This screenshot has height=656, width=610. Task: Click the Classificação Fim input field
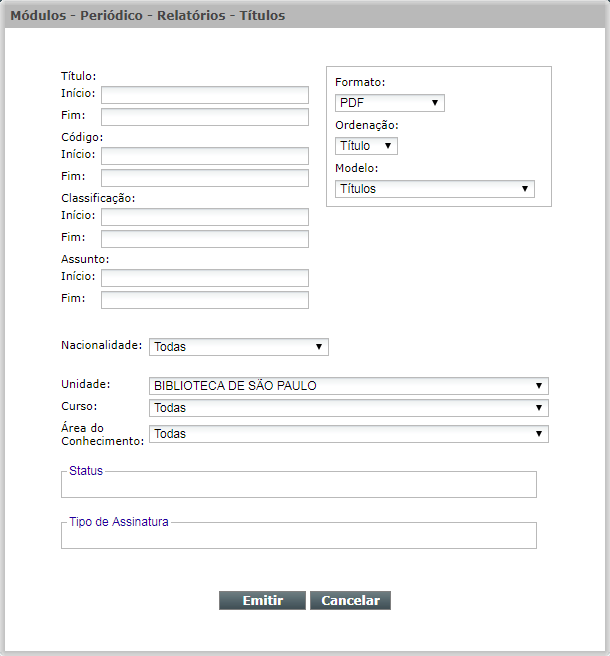coord(205,239)
